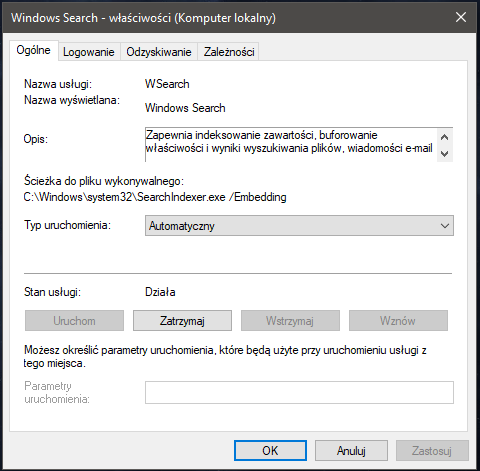The image size is (480, 471).
Task: Switch to the Ogólne tab
Action: click(34, 50)
